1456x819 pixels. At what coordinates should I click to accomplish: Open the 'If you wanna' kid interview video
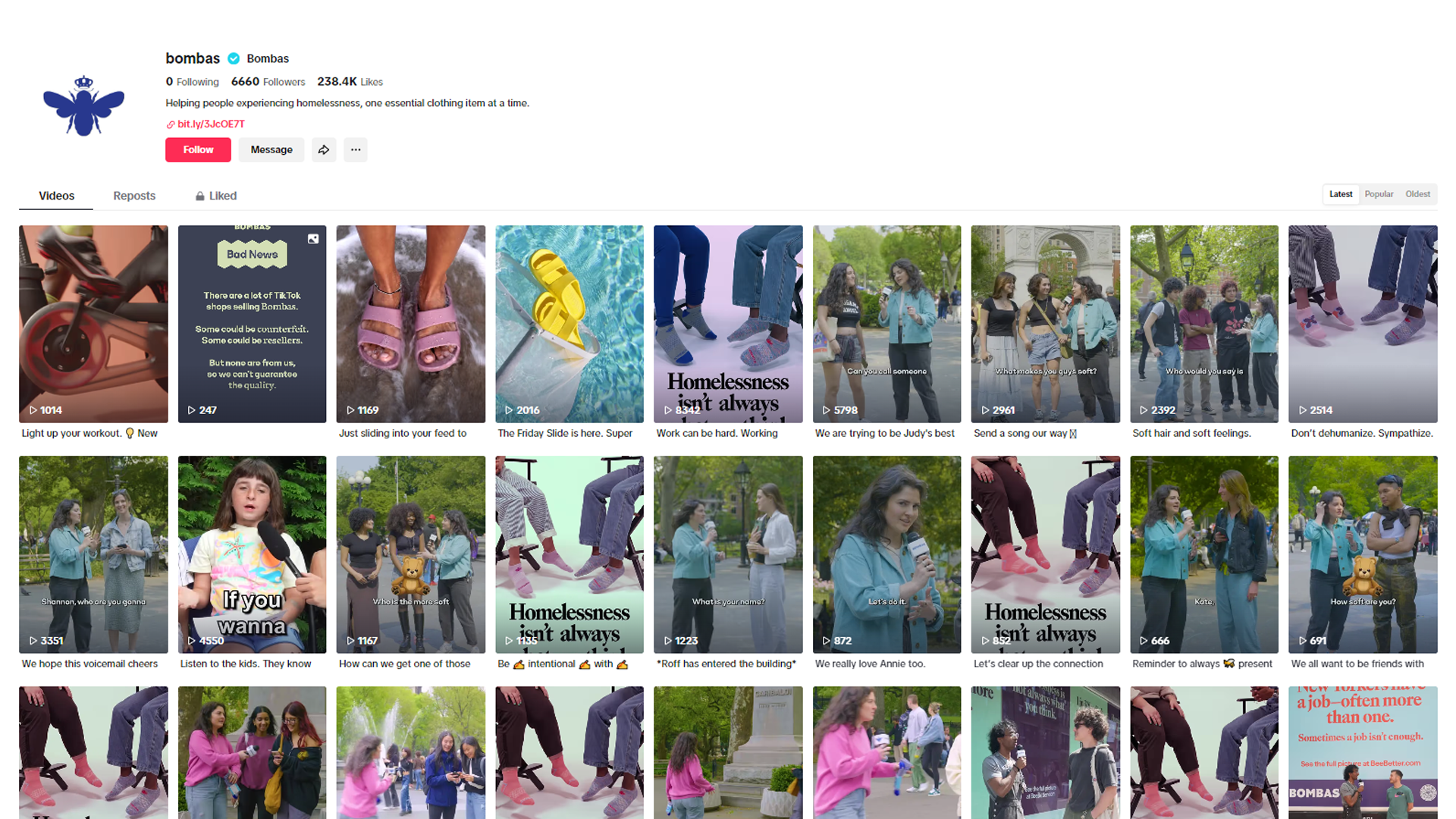[x=252, y=554]
